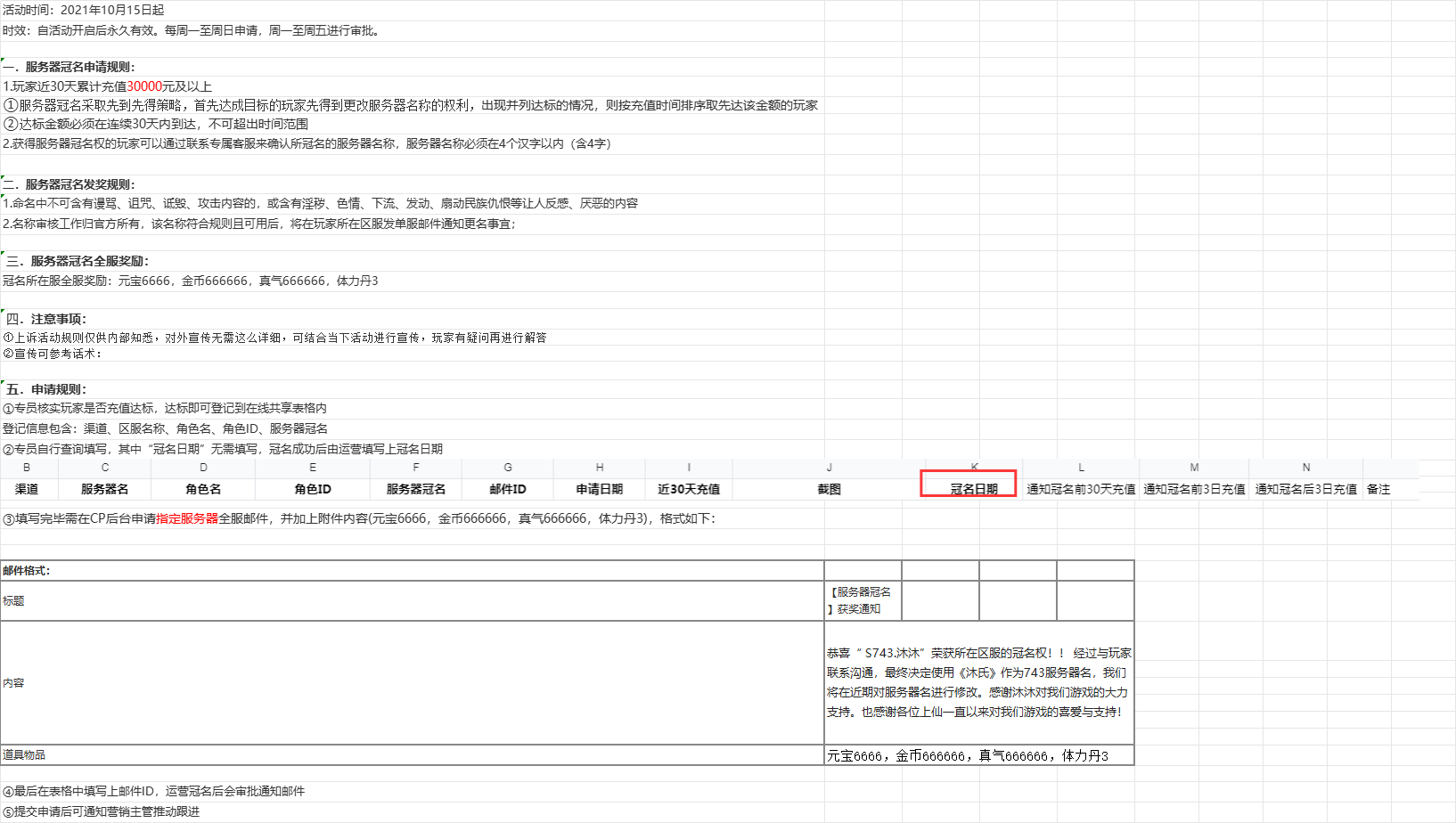Screen dimensions: 1456x823
Task: Select the '标题' label cell
Action: pyautogui.click(x=413, y=601)
